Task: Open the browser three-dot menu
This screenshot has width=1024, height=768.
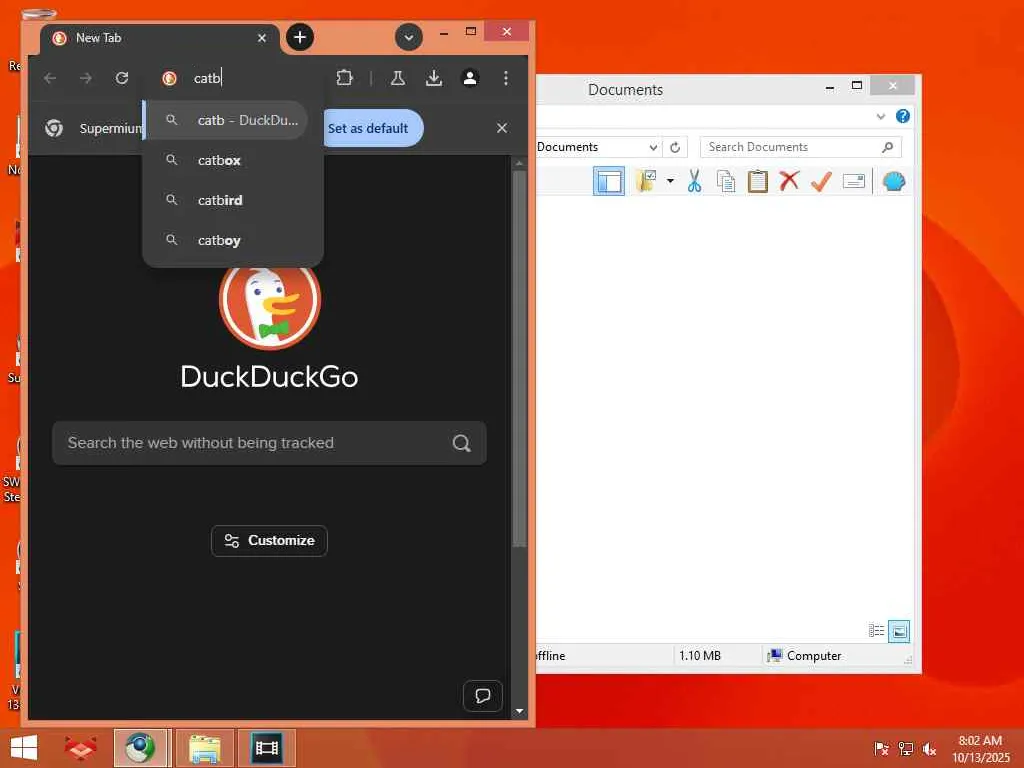Action: pos(505,78)
